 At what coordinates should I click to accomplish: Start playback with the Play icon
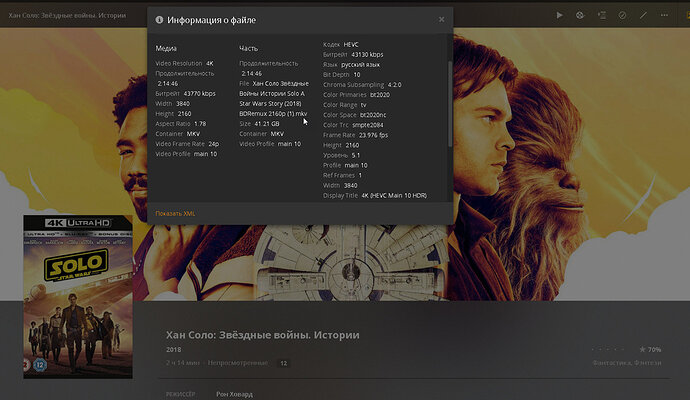tap(559, 15)
